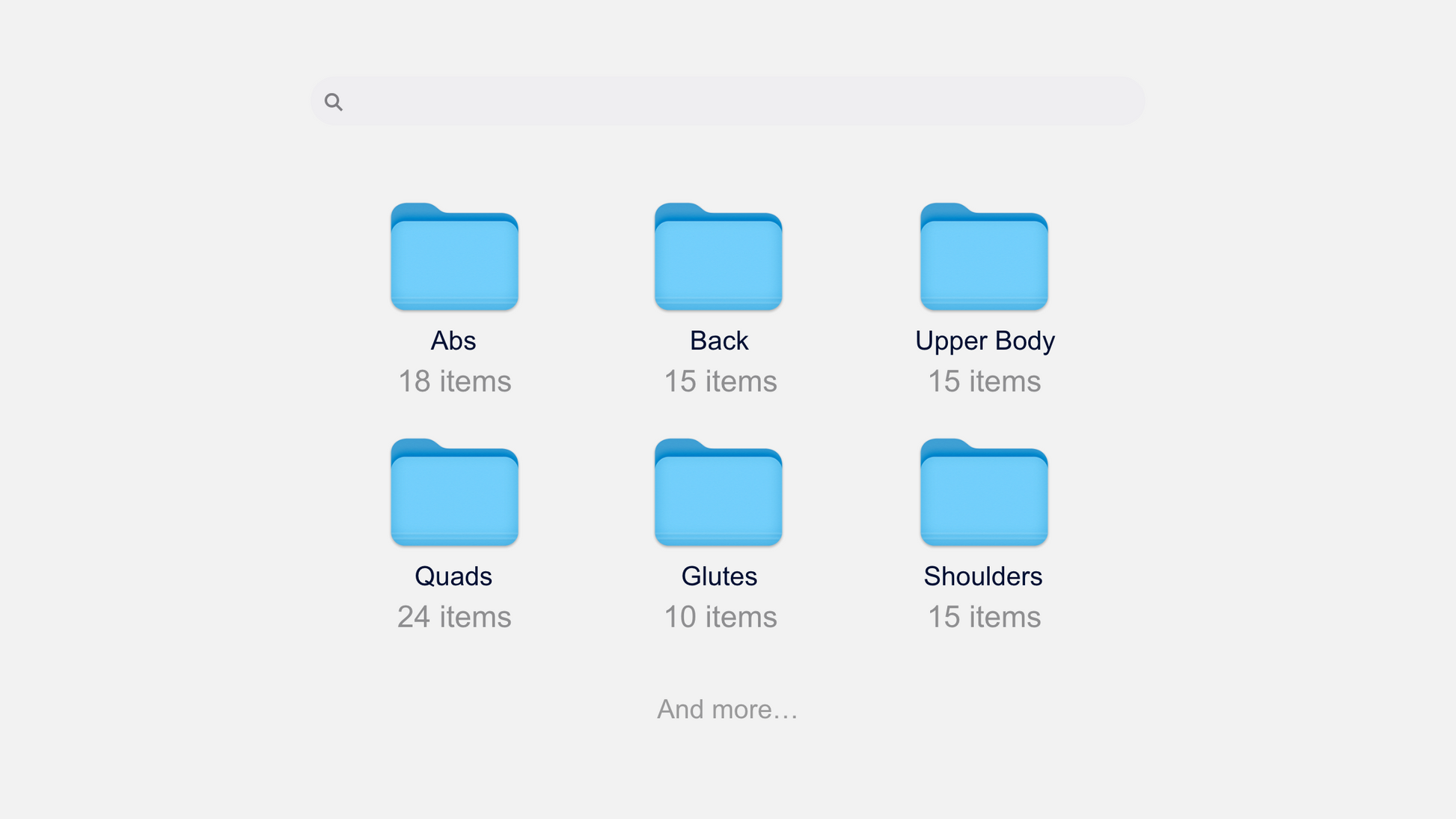Open the Upper Body folder icon
This screenshot has width=1456, height=819.
point(984,258)
